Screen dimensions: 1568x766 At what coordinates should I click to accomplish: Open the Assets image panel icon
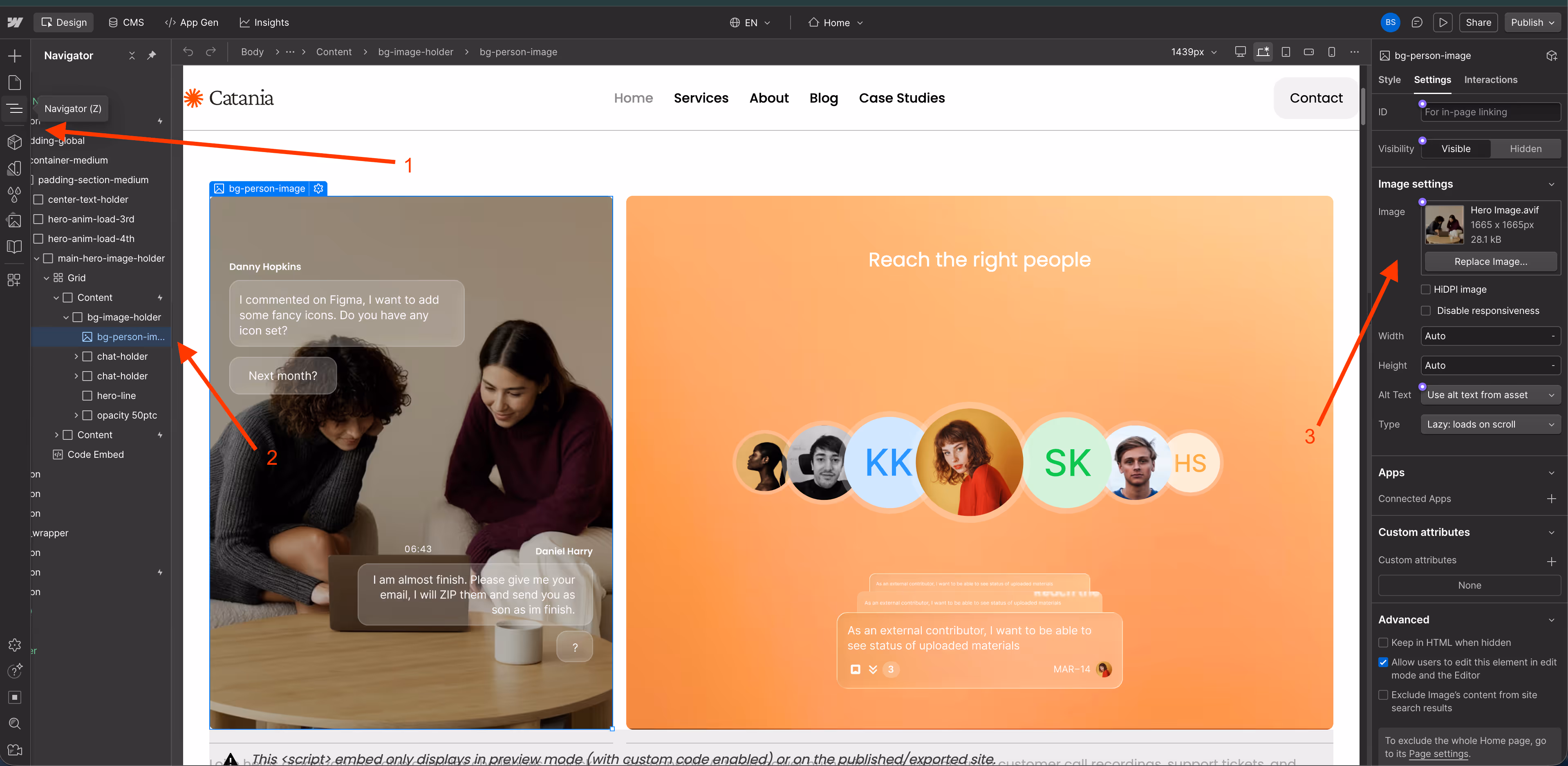pos(15,220)
